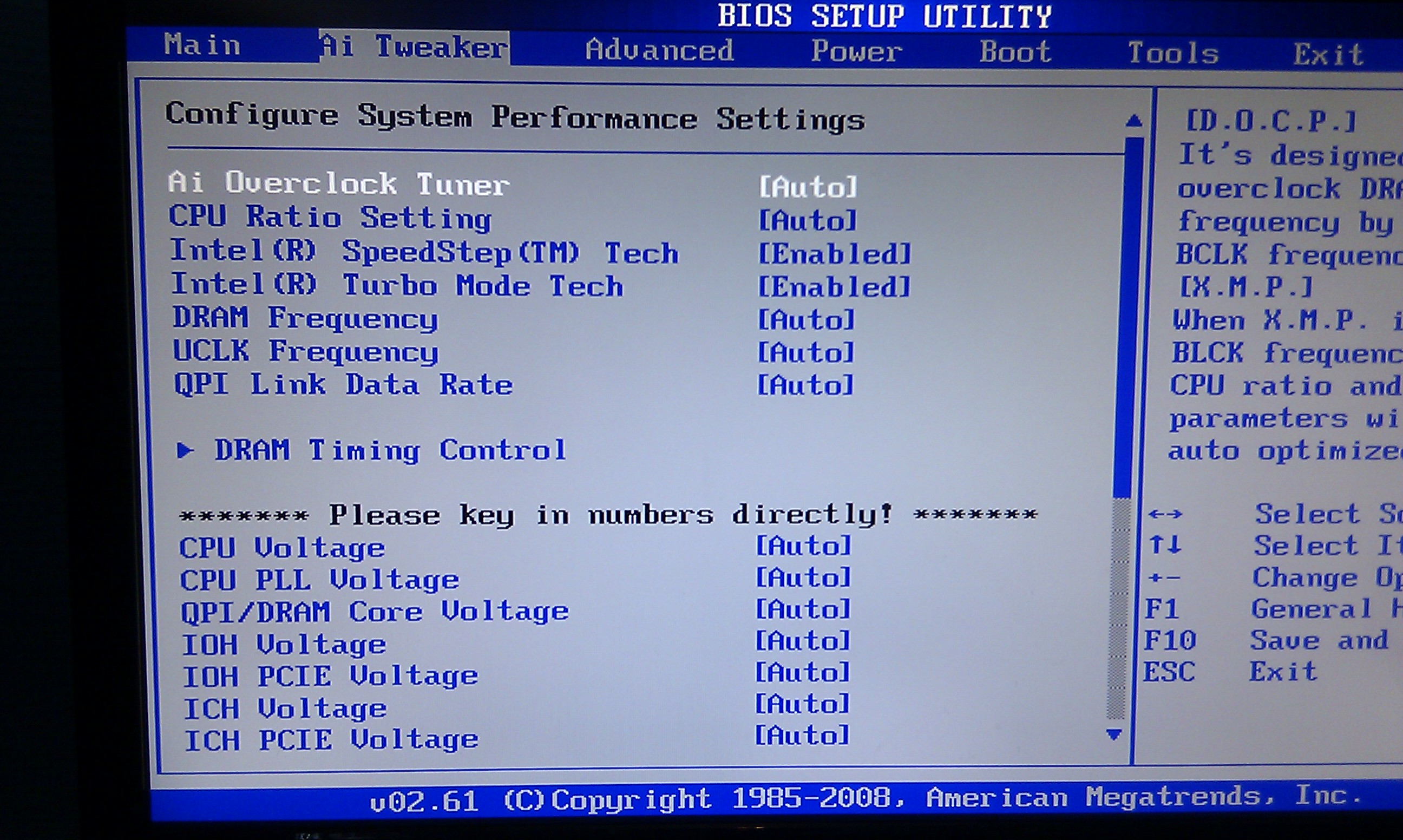Click the scroll up arrow icon
The height and width of the screenshot is (840, 1403).
point(1133,121)
